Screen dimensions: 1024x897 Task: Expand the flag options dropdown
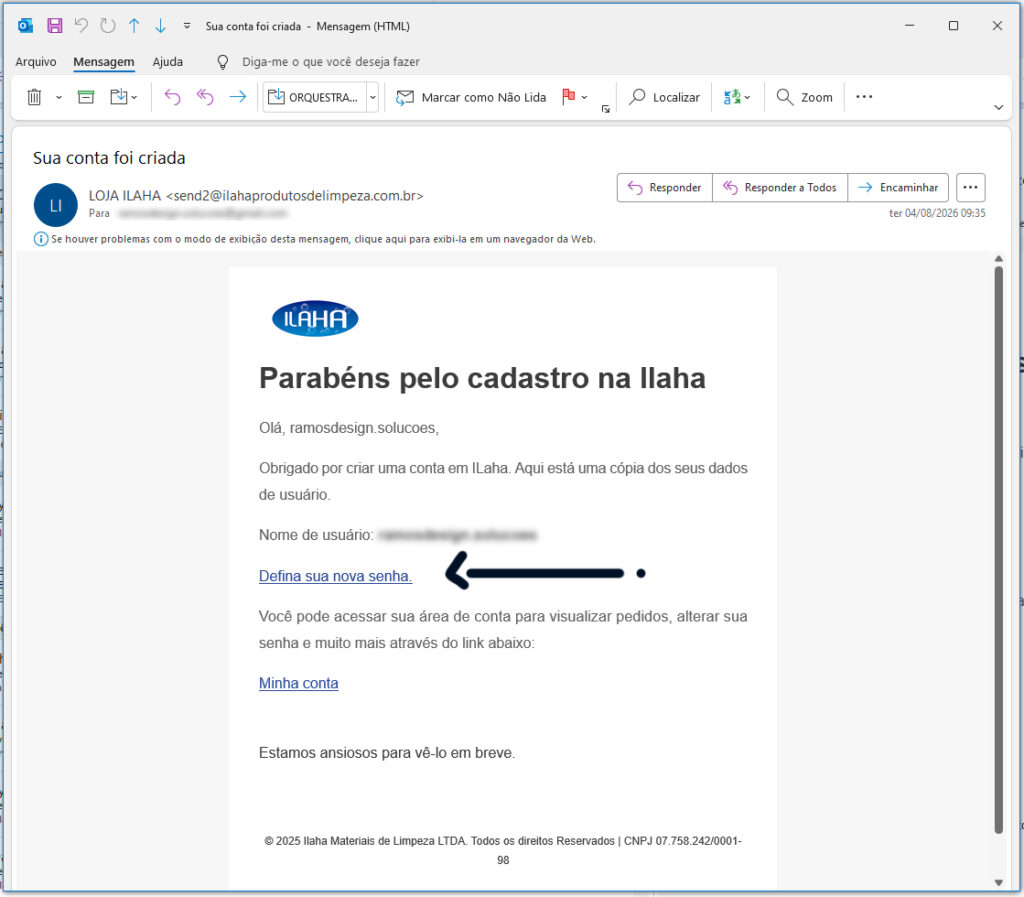[x=584, y=97]
